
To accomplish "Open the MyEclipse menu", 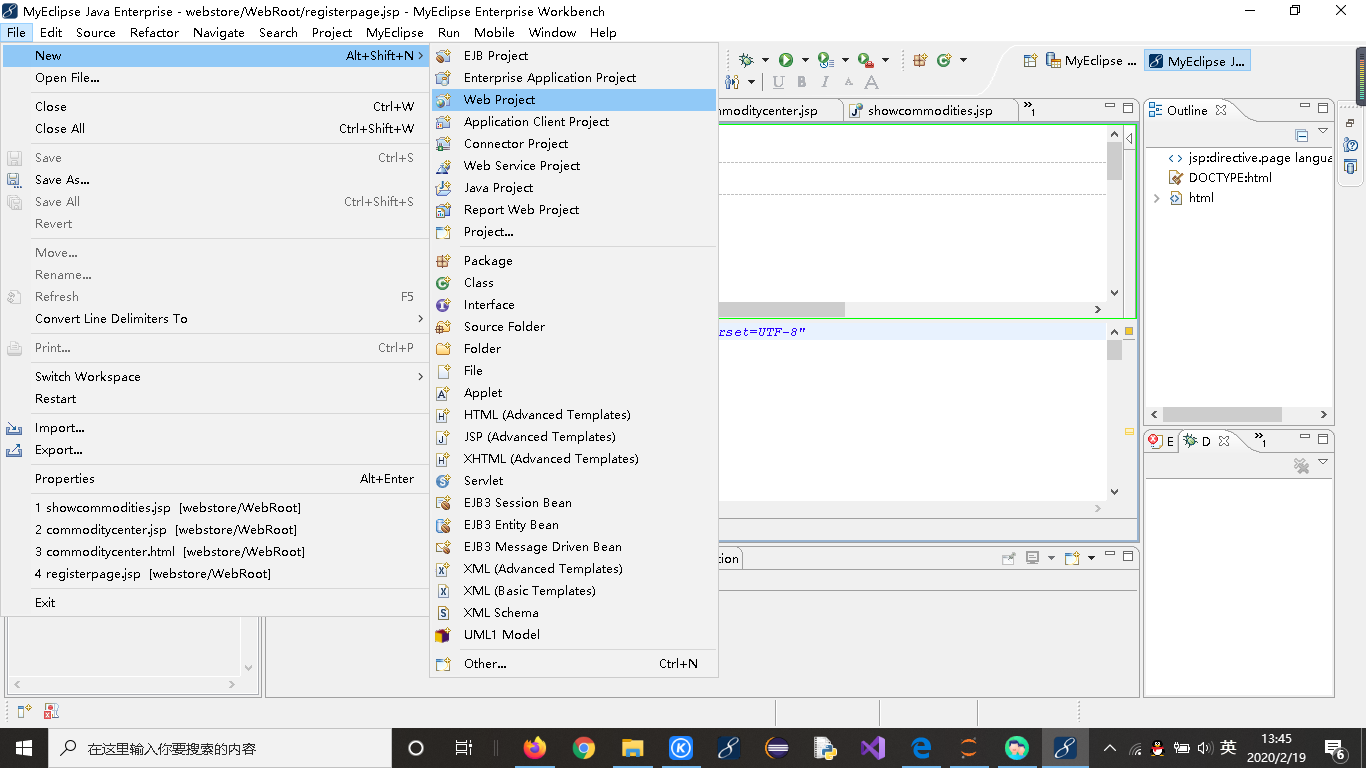I will pos(394,32).
